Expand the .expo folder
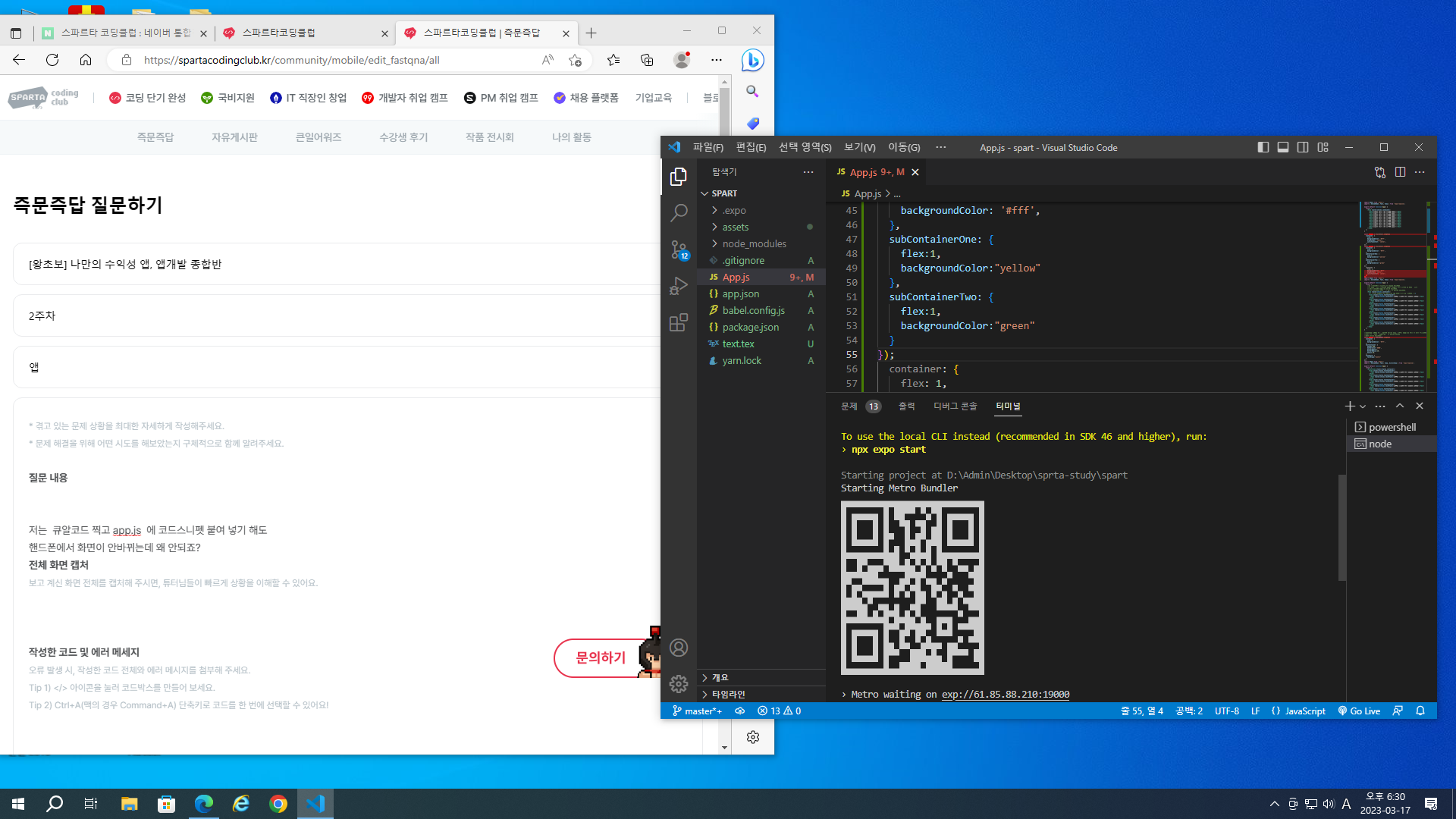The height and width of the screenshot is (819, 1456). 761,211
